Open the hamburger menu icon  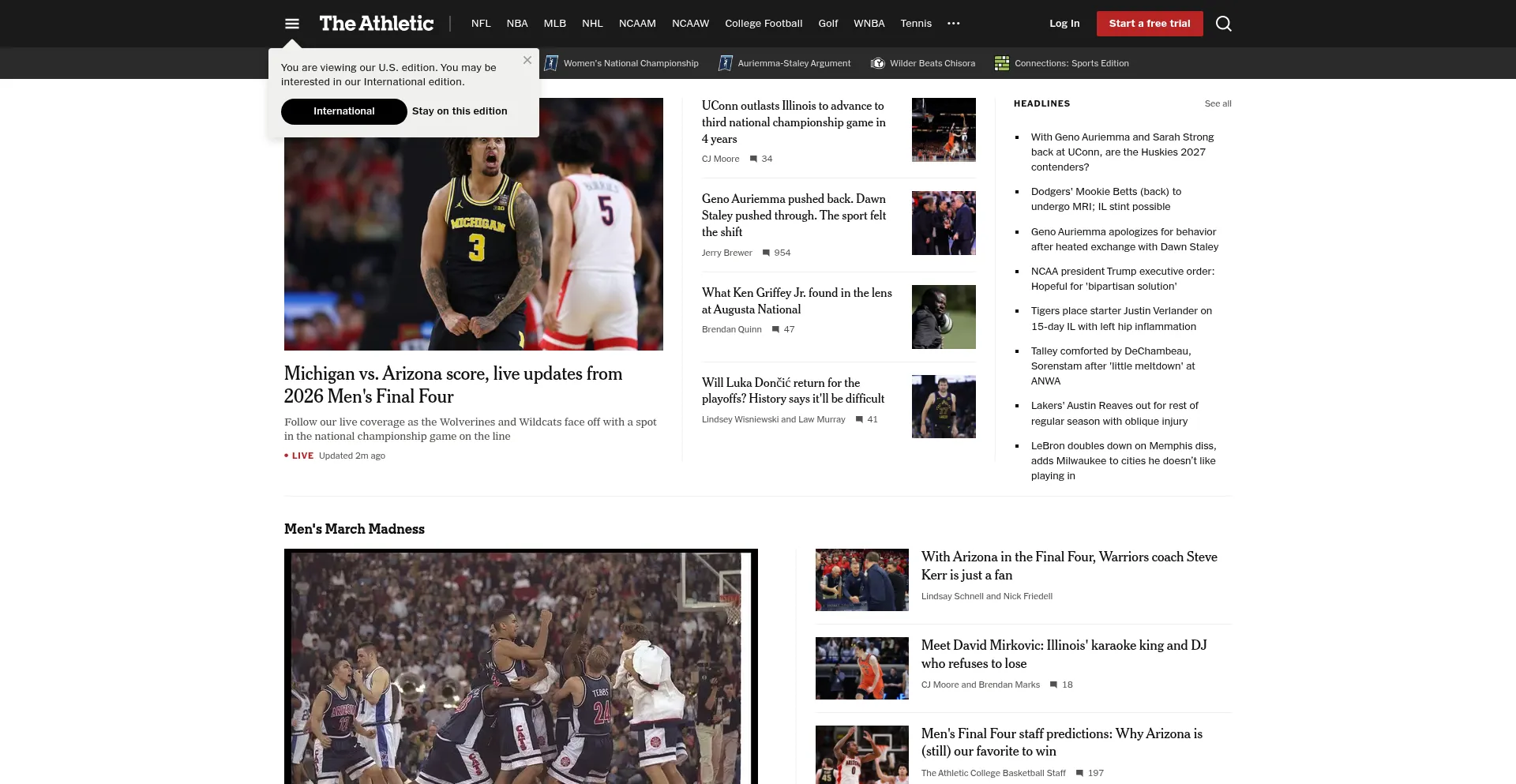click(x=292, y=24)
